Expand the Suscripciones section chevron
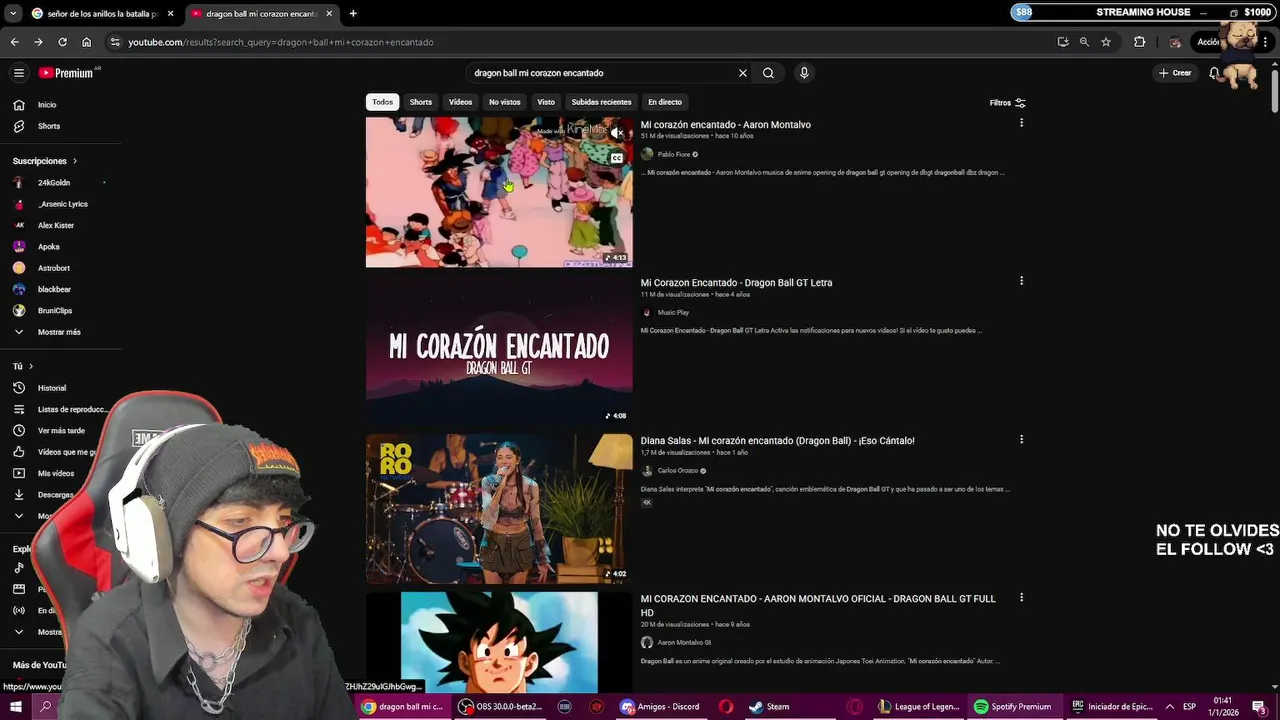 74,161
